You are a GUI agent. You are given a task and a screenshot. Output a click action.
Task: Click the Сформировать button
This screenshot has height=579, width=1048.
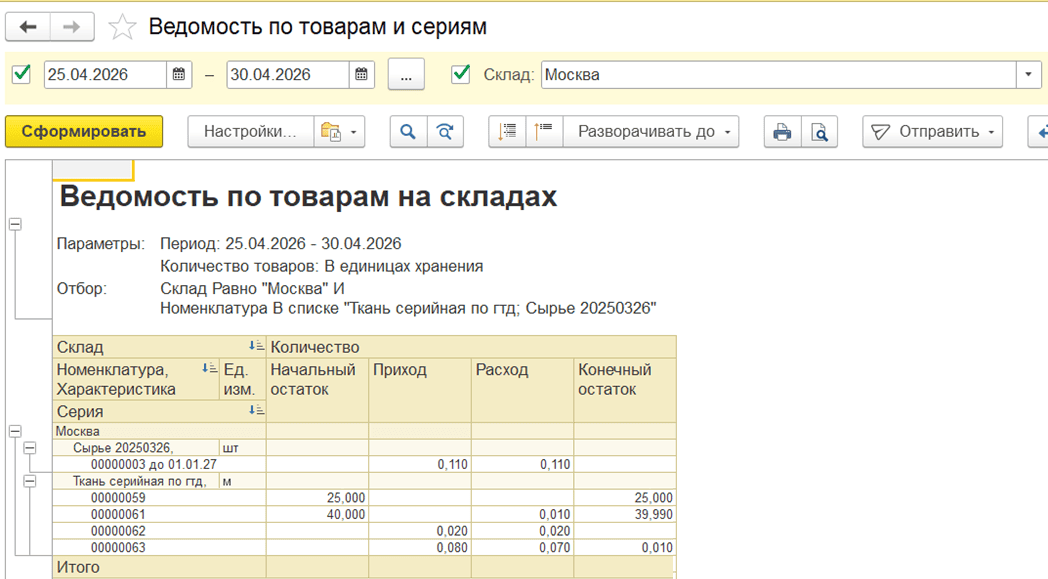84,132
